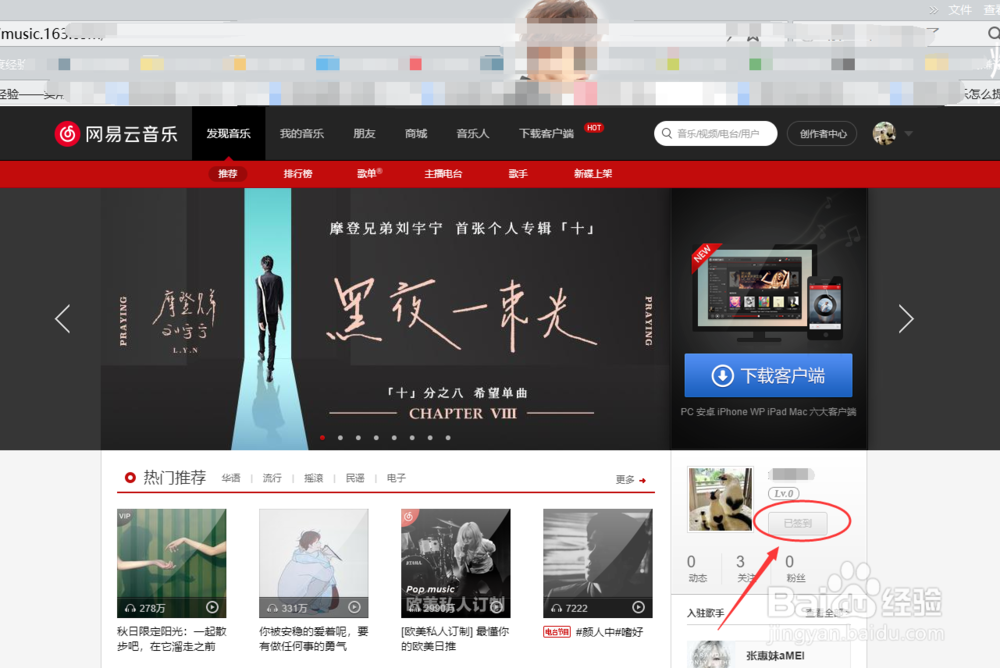This screenshot has width=1000, height=668.
Task: Go to the 朋友 tab
Action: tap(364, 133)
